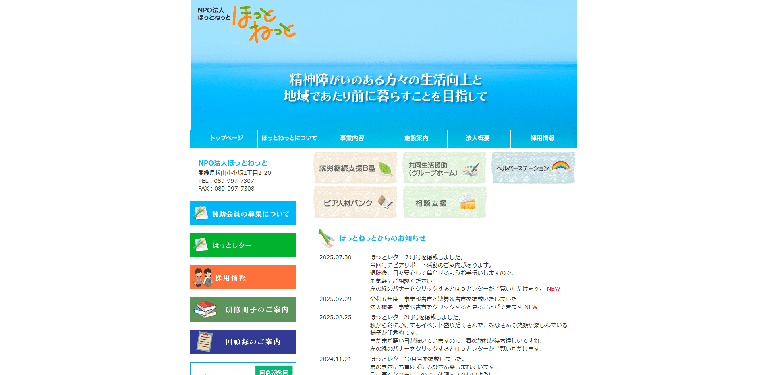The height and width of the screenshot is (375, 767).
Task: Open the green ほっとレター banner
Action: pos(243,245)
